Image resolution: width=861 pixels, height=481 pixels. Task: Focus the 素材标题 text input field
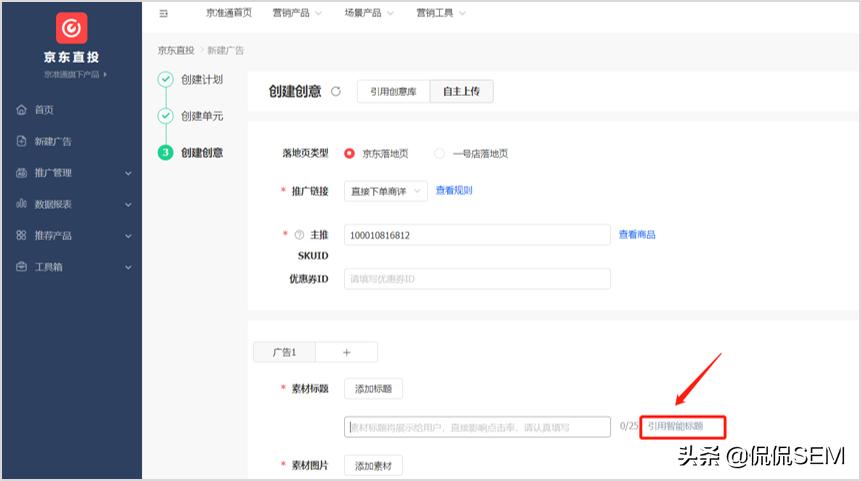click(x=477, y=427)
